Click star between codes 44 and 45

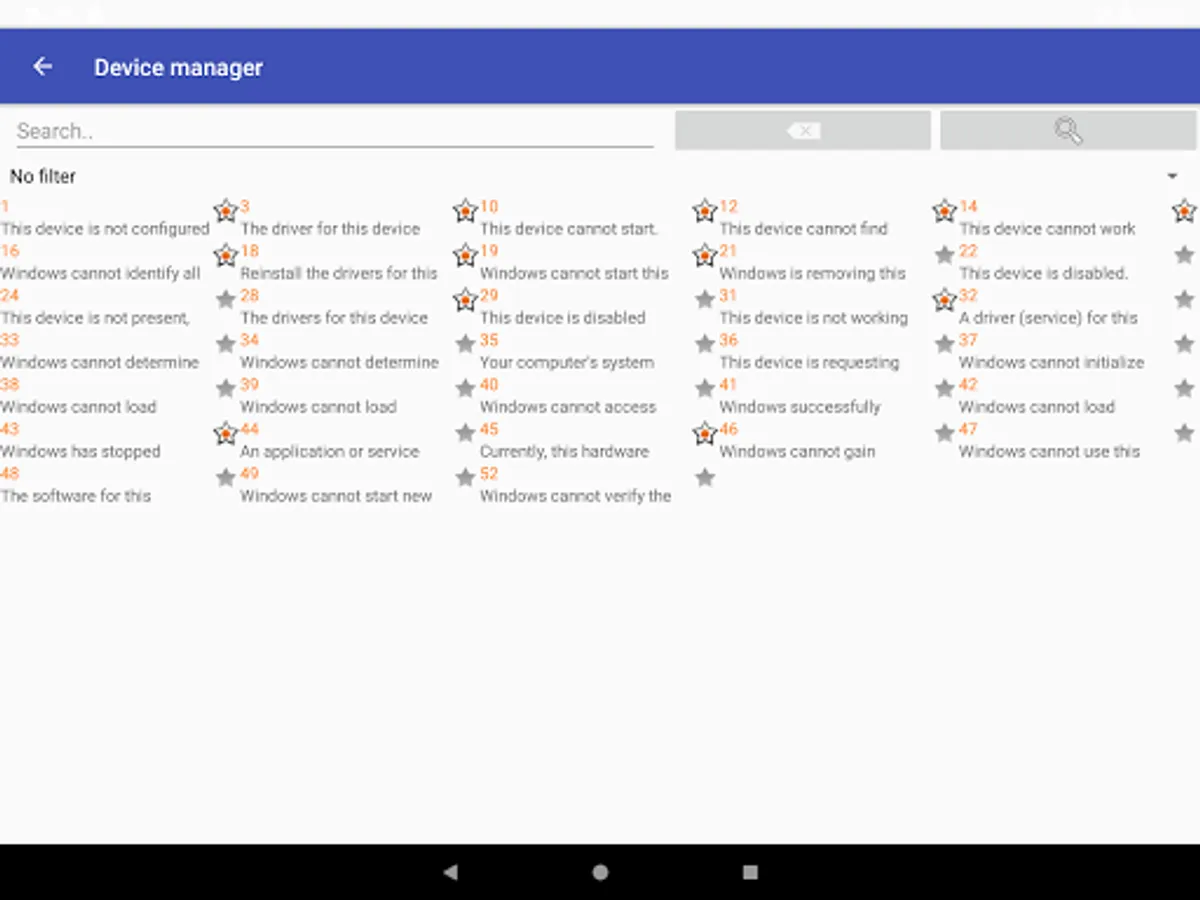click(465, 433)
